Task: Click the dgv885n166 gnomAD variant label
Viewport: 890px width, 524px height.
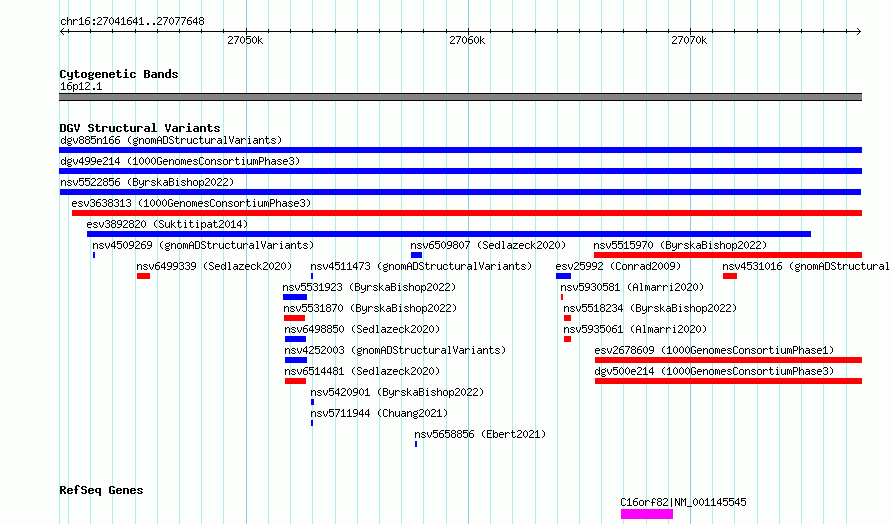Action: 171,140
